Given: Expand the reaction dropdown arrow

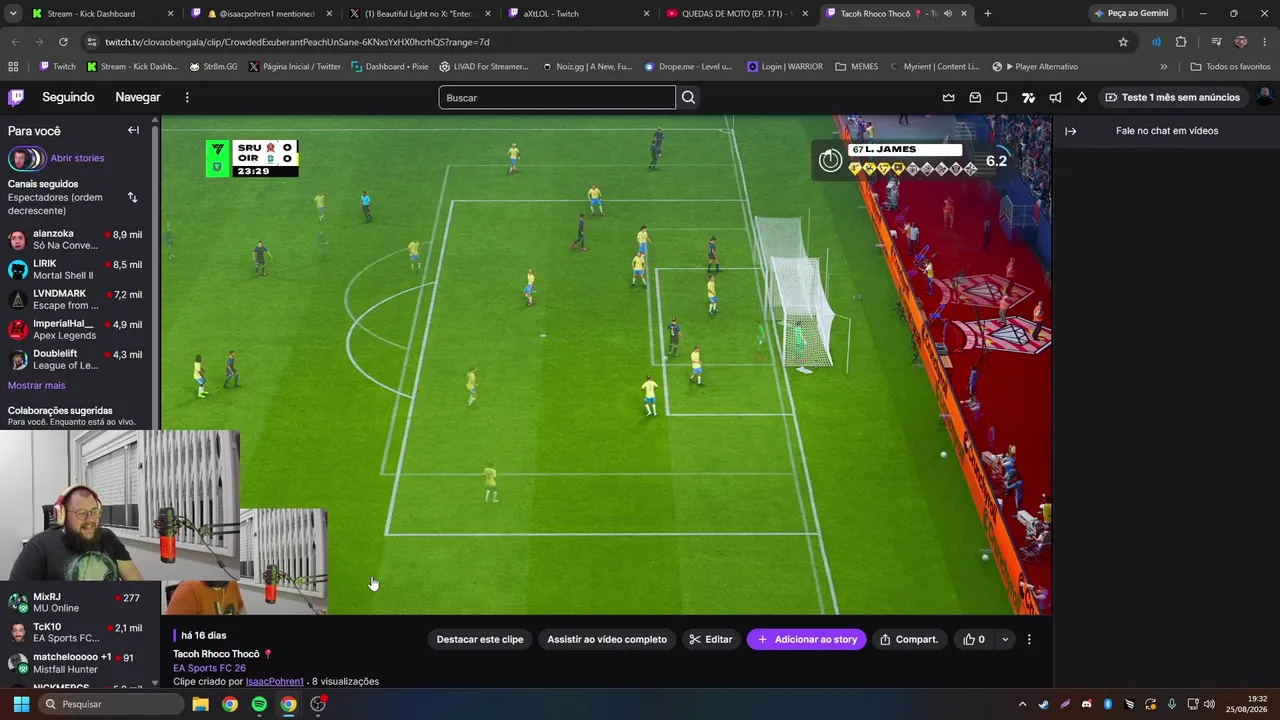Looking at the screenshot, I should point(1005,639).
